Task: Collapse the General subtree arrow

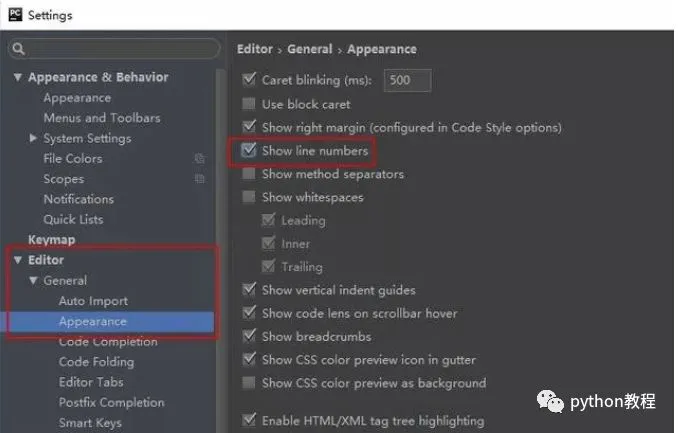Action: tap(33, 280)
